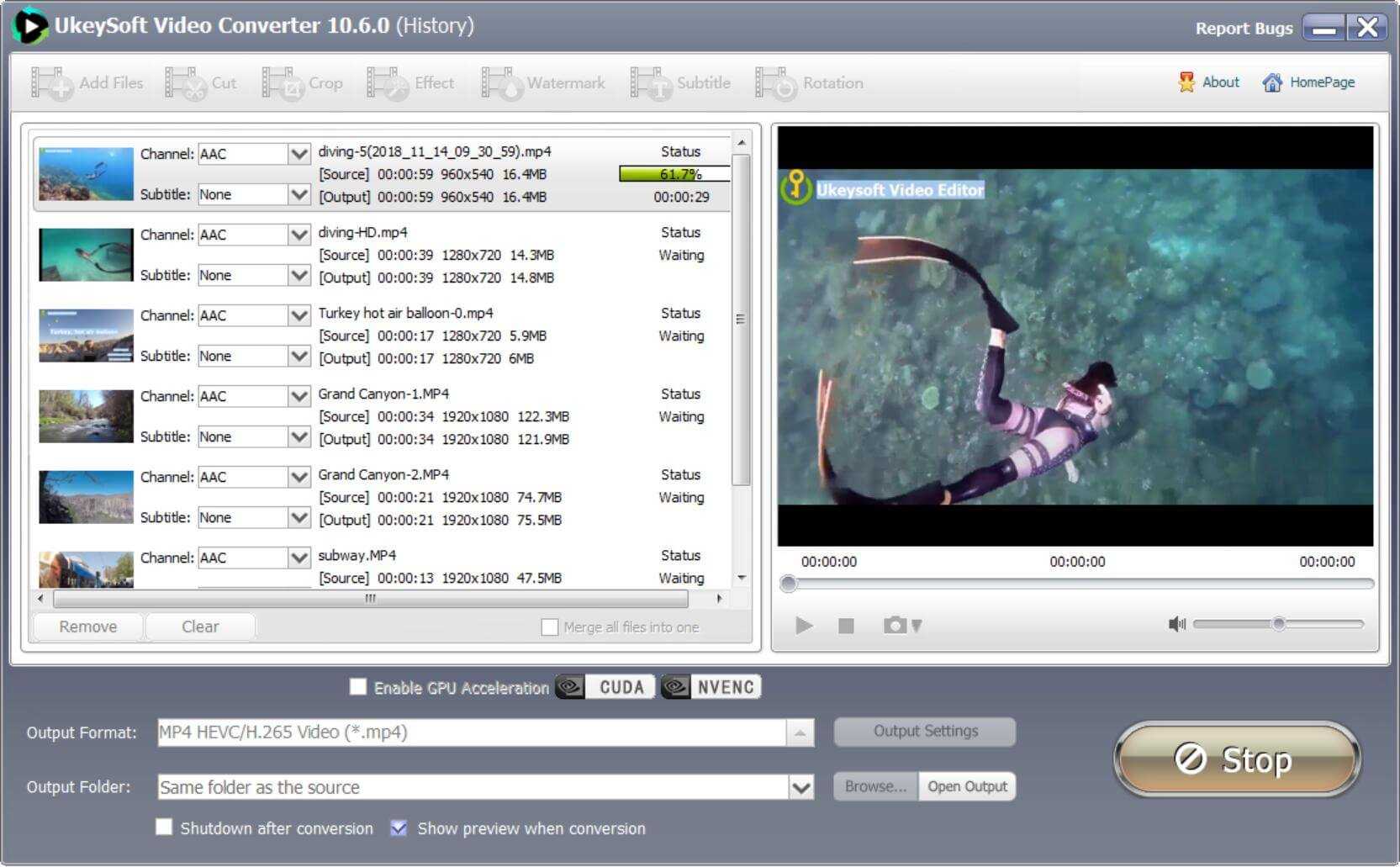Enable GPU Acceleration checkbox

point(358,687)
